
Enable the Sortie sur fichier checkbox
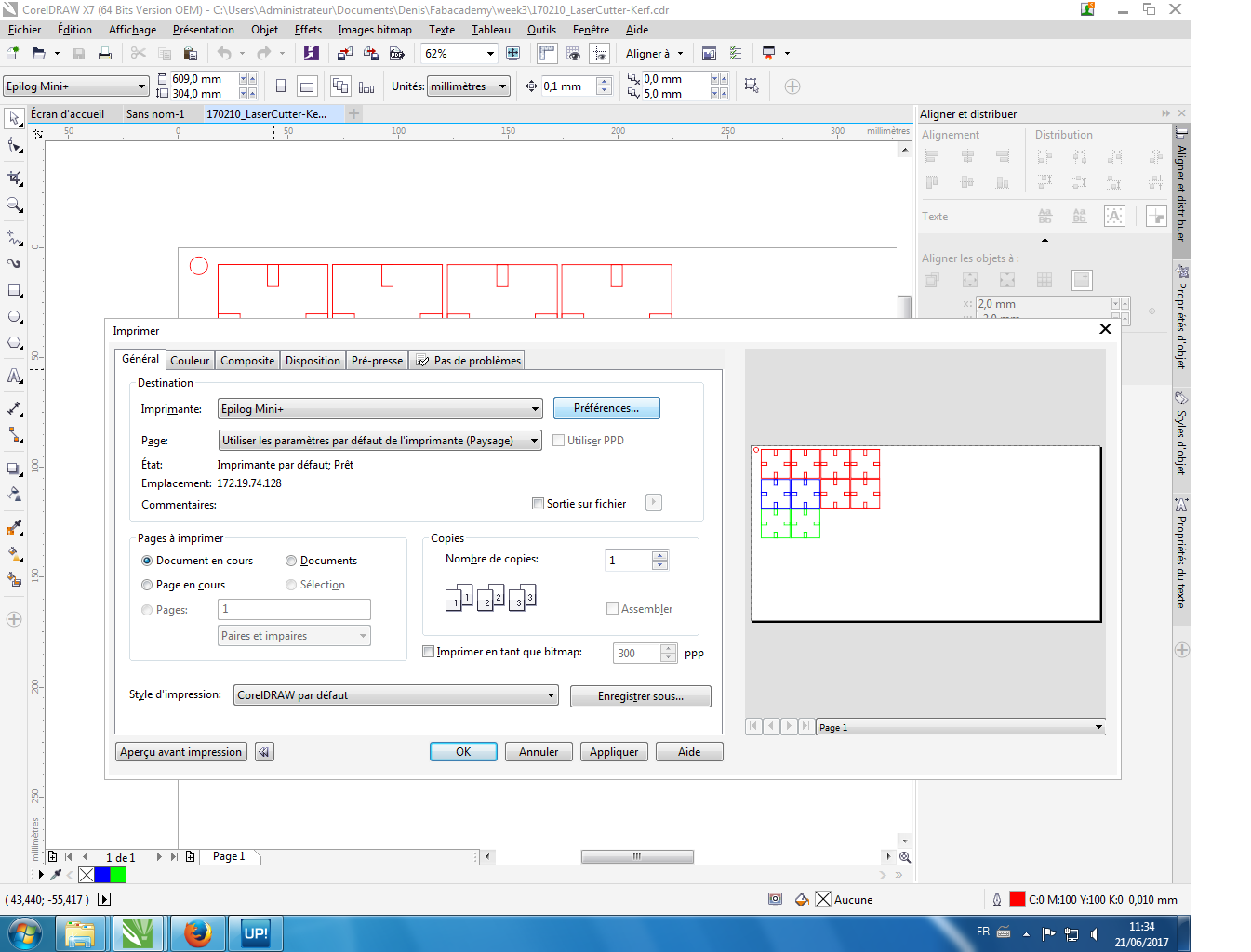(x=538, y=504)
